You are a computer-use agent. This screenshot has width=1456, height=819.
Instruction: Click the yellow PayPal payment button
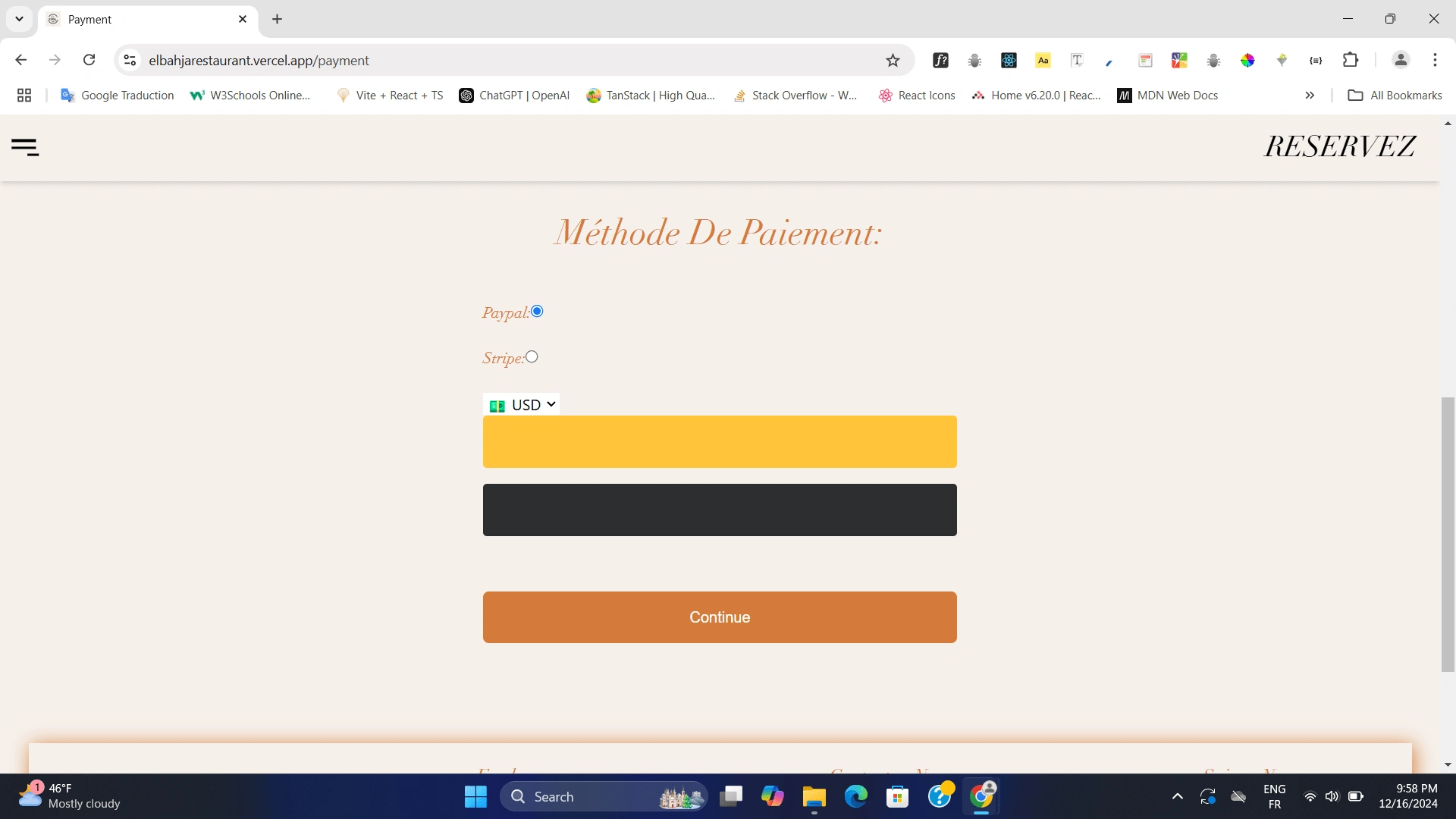click(x=719, y=441)
